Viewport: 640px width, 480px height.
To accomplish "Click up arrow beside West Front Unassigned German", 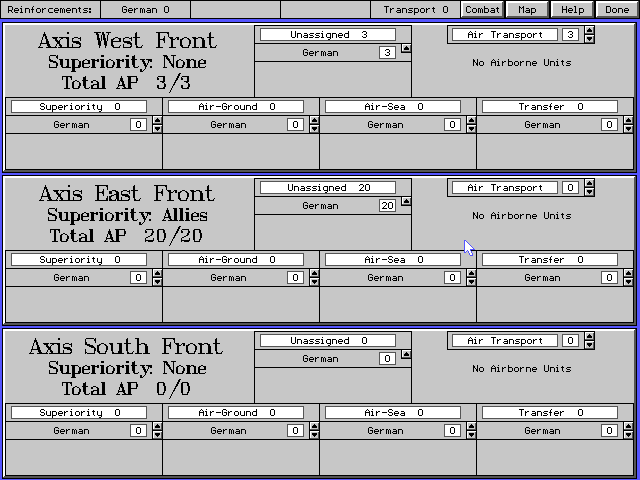I will pyautogui.click(x=406, y=48).
